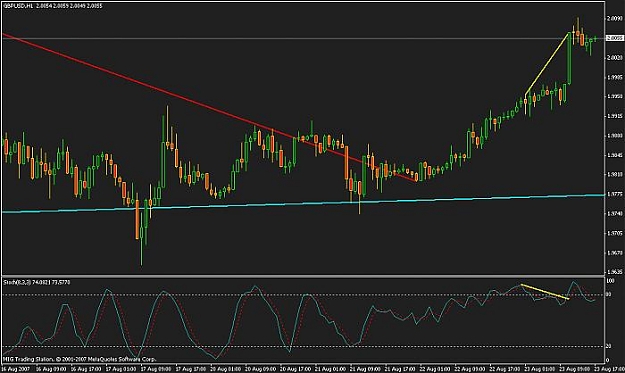
Task: Click the Stochastic 80 level label
Action: click(x=609, y=294)
